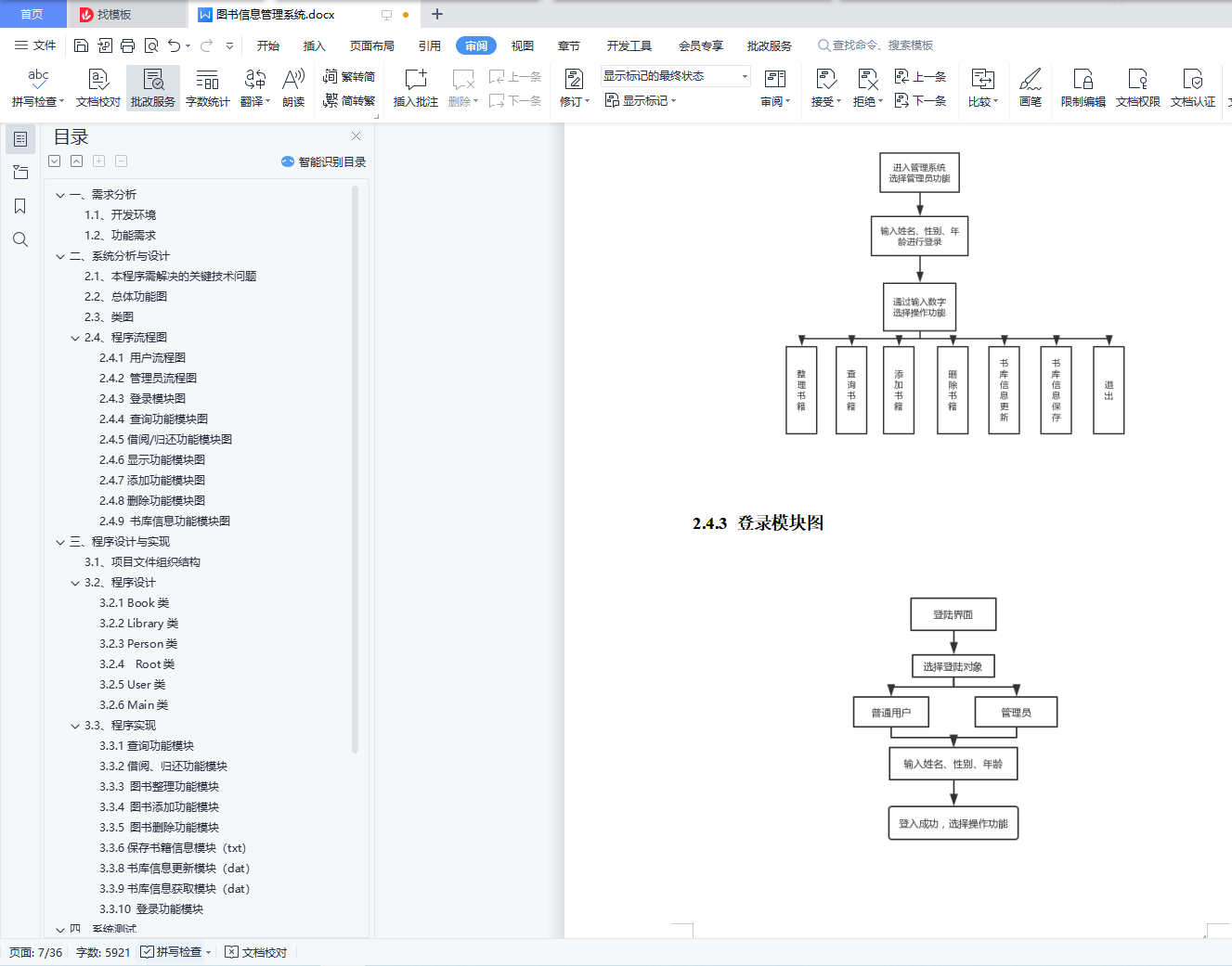Open 文档认证 document certification
Screen dimensions: 1232x966
coord(1193,88)
